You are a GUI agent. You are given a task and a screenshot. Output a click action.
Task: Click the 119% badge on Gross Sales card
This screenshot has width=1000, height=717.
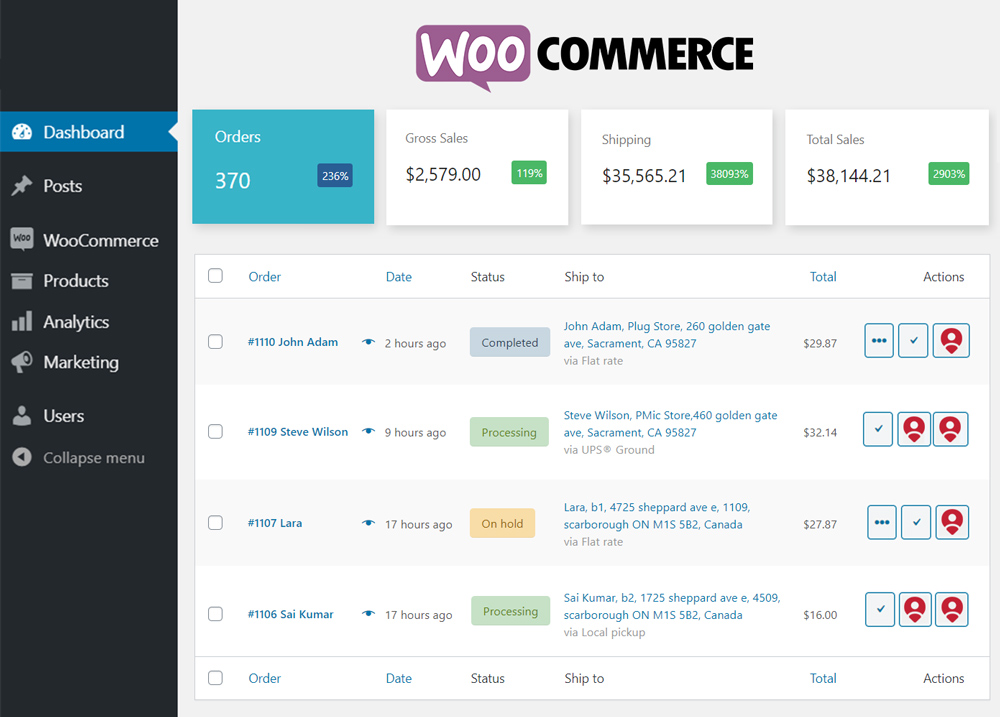529,173
